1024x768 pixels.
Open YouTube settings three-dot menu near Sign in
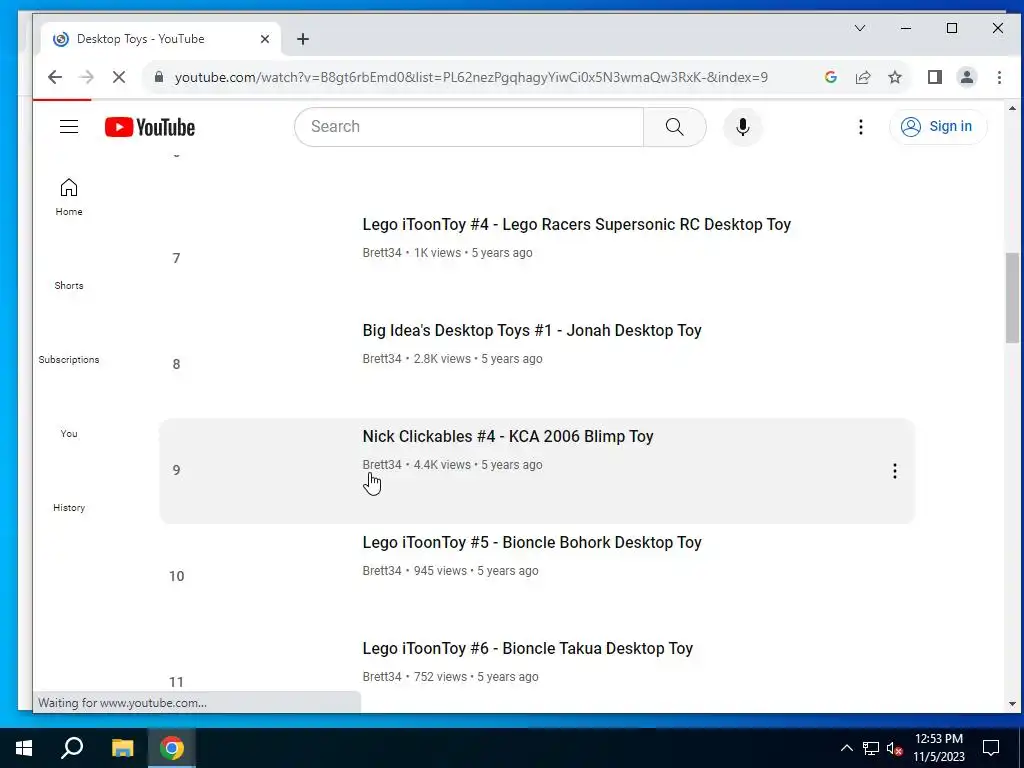pyautogui.click(x=861, y=127)
